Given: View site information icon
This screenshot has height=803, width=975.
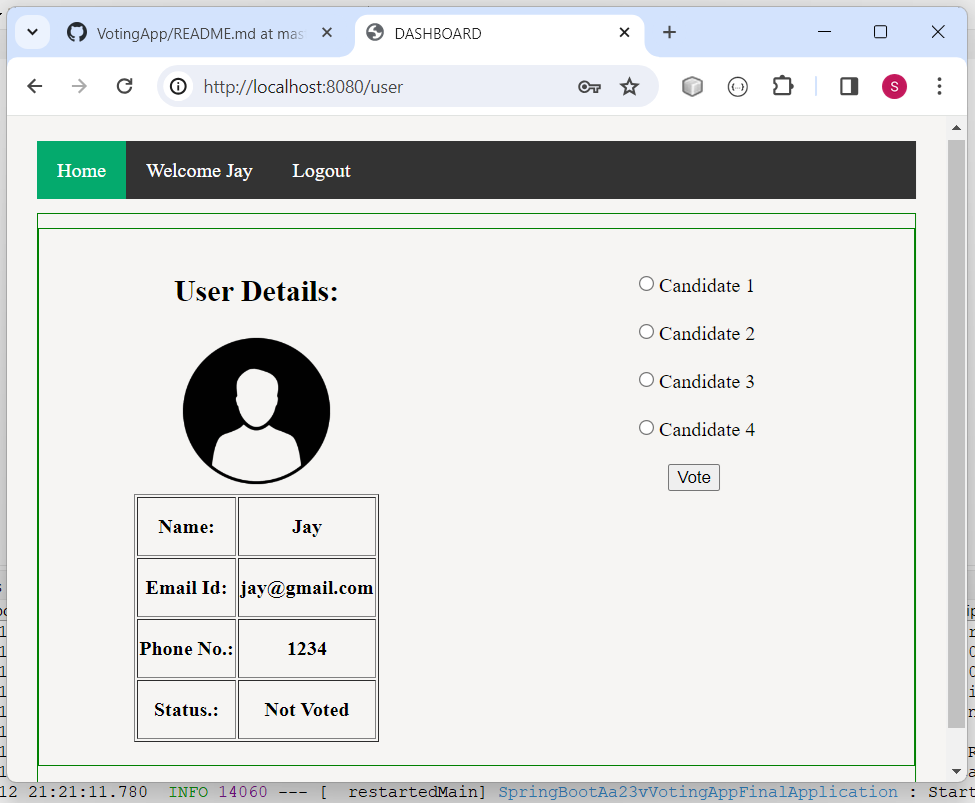Looking at the screenshot, I should click(178, 86).
